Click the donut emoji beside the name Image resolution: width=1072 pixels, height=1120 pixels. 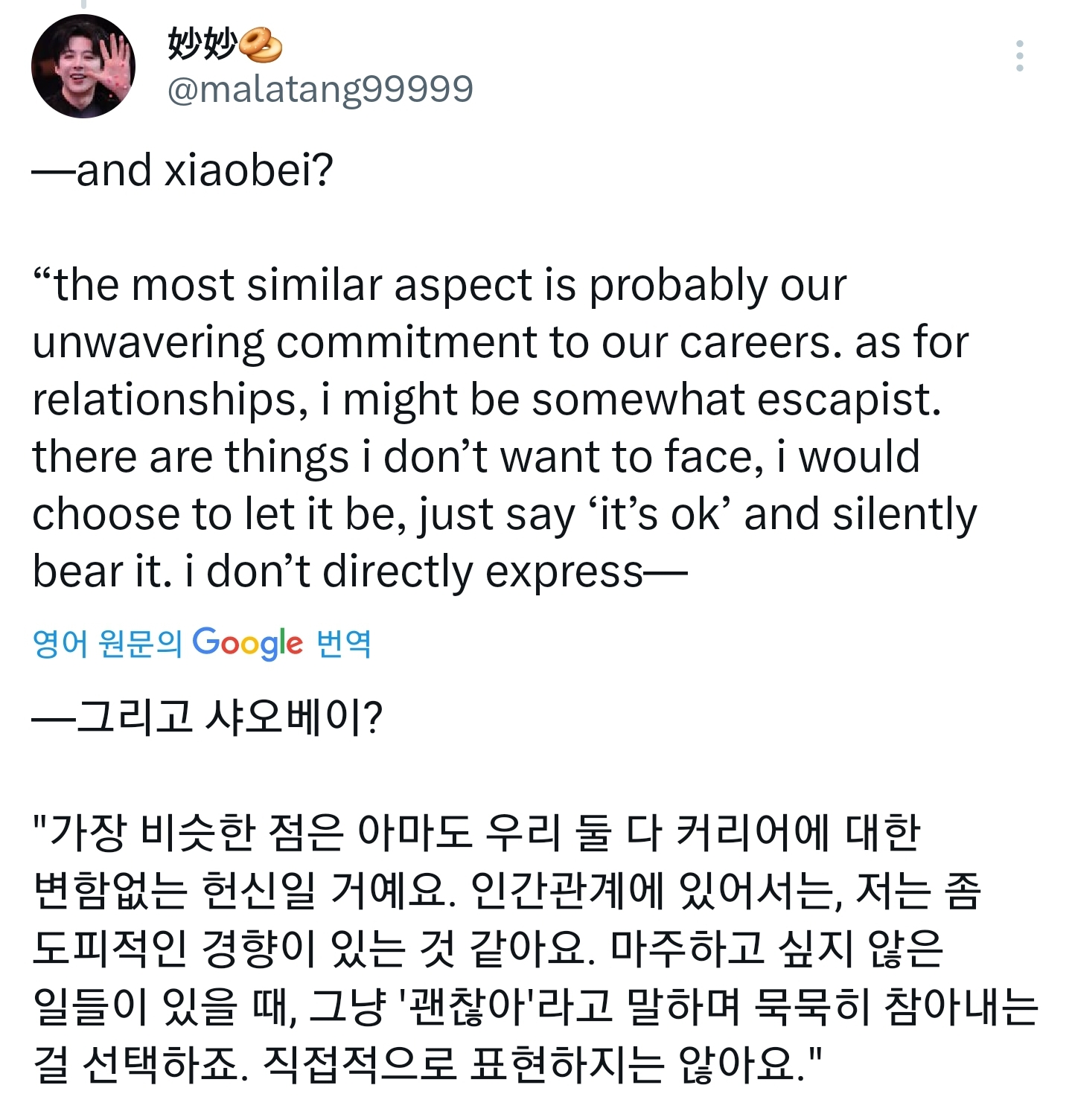tap(260, 45)
